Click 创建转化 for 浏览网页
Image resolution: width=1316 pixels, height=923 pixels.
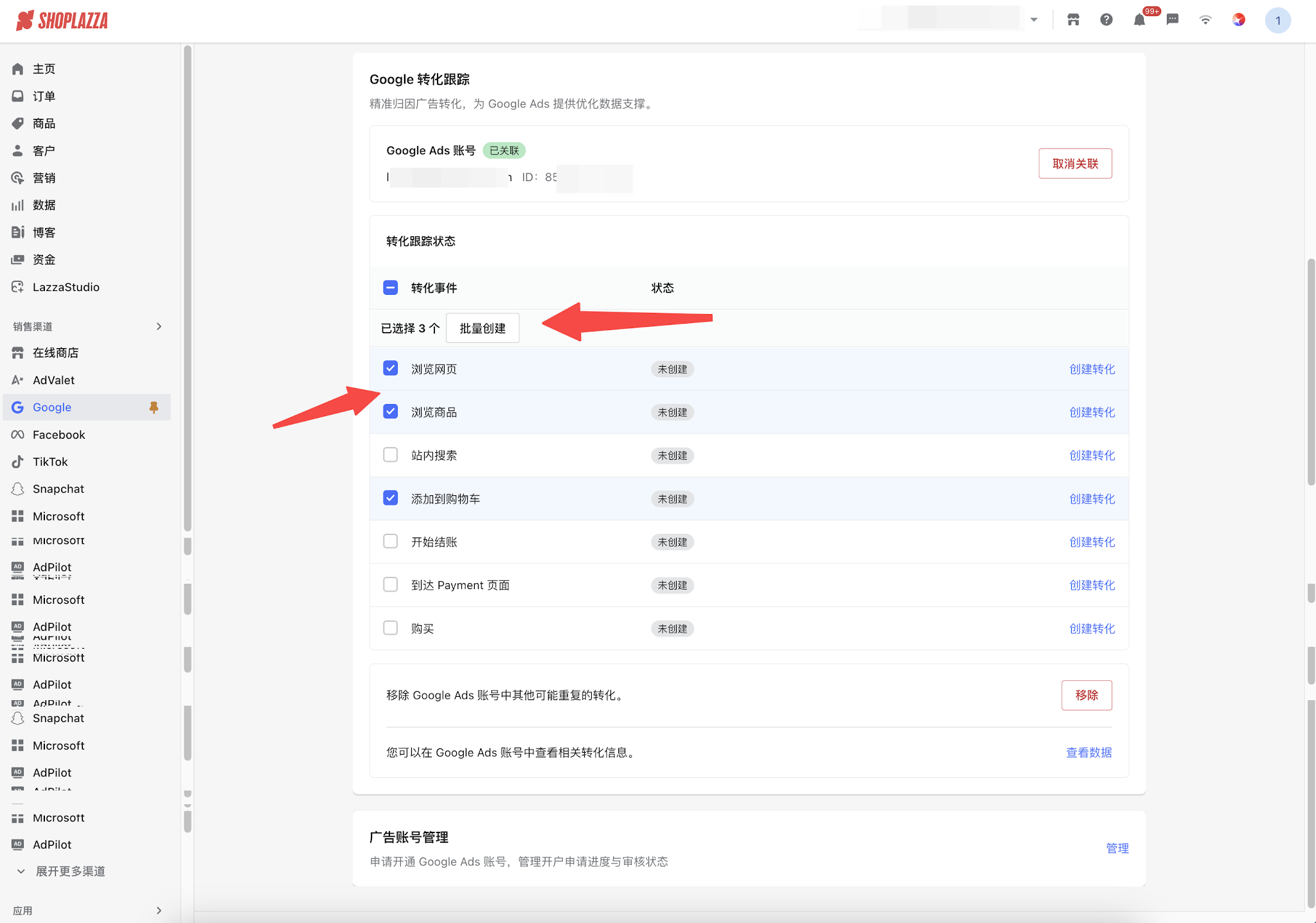[x=1092, y=369]
